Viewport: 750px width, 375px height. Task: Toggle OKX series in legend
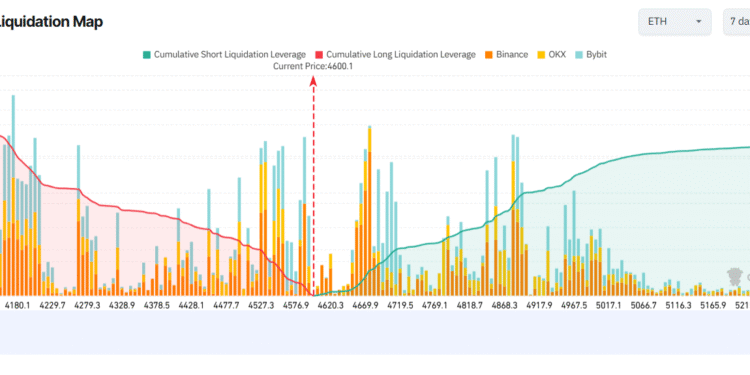[x=551, y=55]
